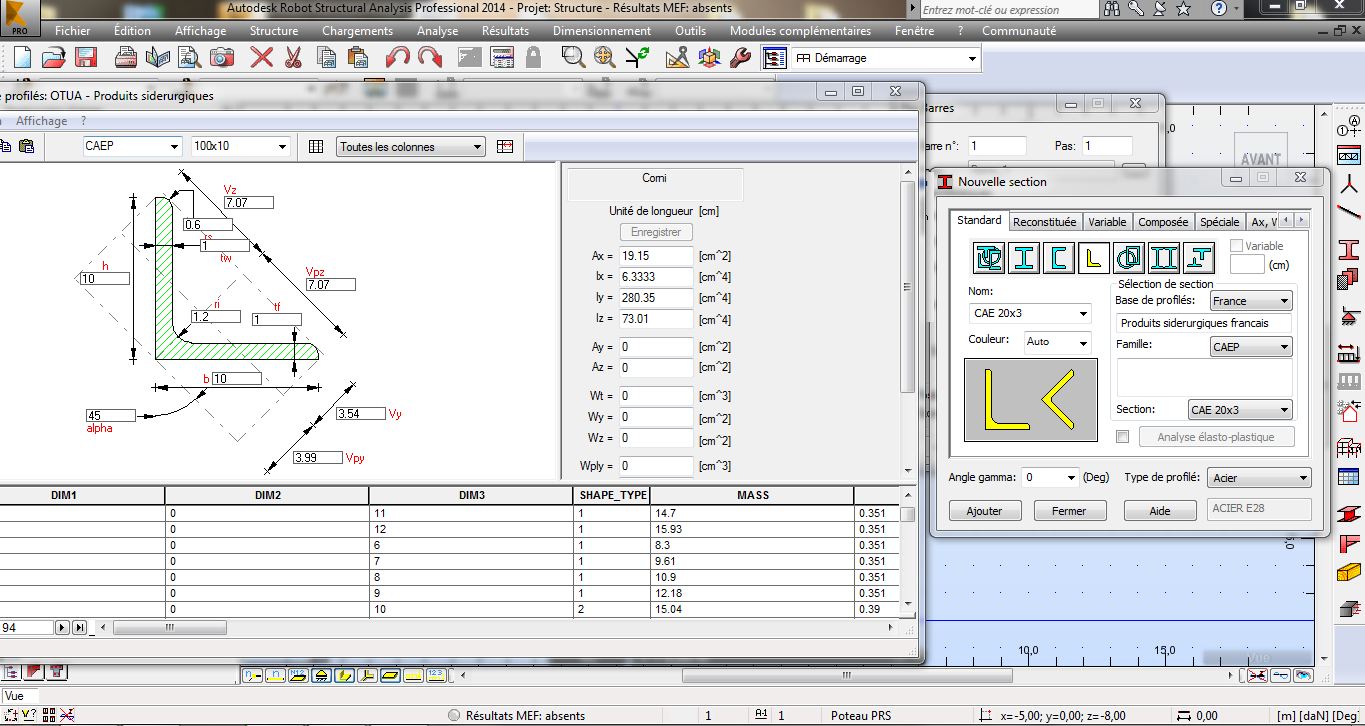
Task: Click the Iy value field 280.35
Action: pyautogui.click(x=656, y=298)
